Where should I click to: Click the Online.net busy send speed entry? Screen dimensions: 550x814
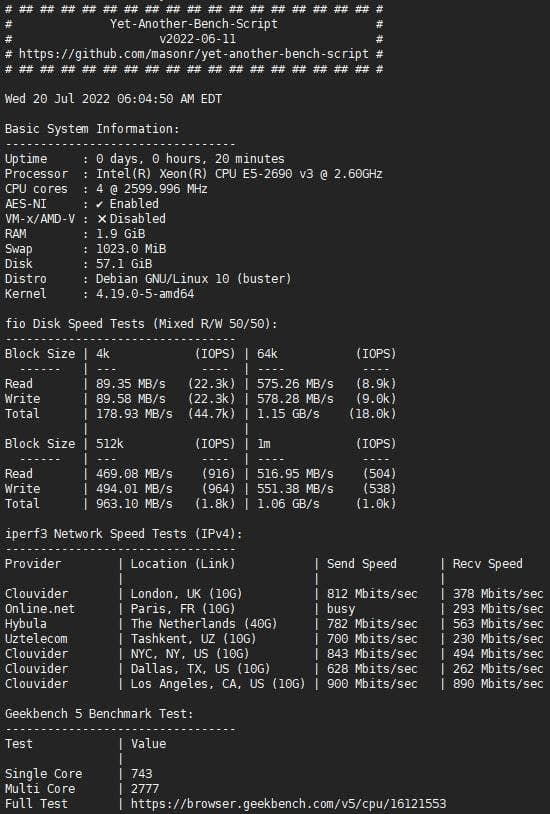coord(341,609)
